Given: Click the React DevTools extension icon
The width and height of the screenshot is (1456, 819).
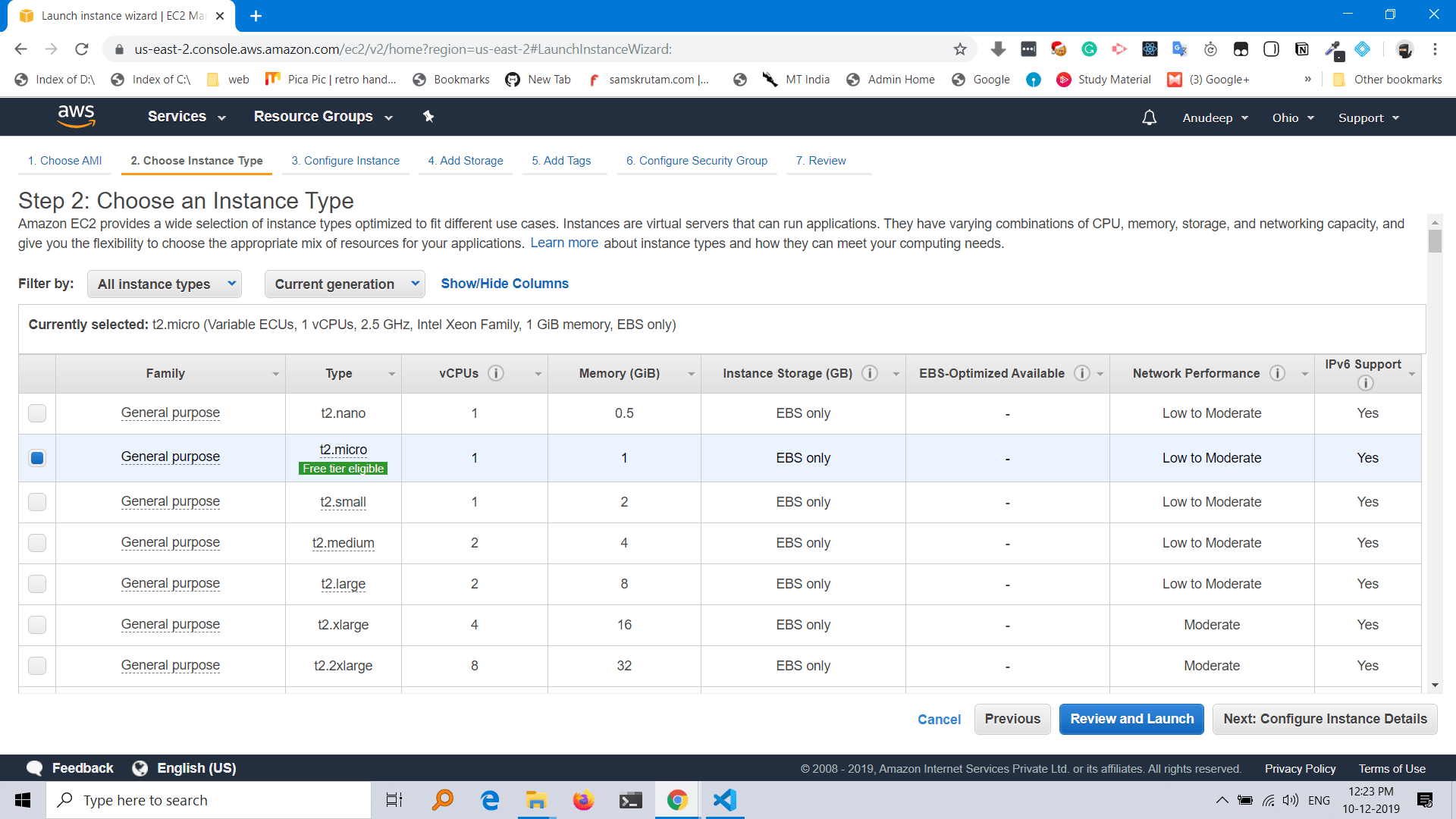Looking at the screenshot, I should coord(1150,49).
